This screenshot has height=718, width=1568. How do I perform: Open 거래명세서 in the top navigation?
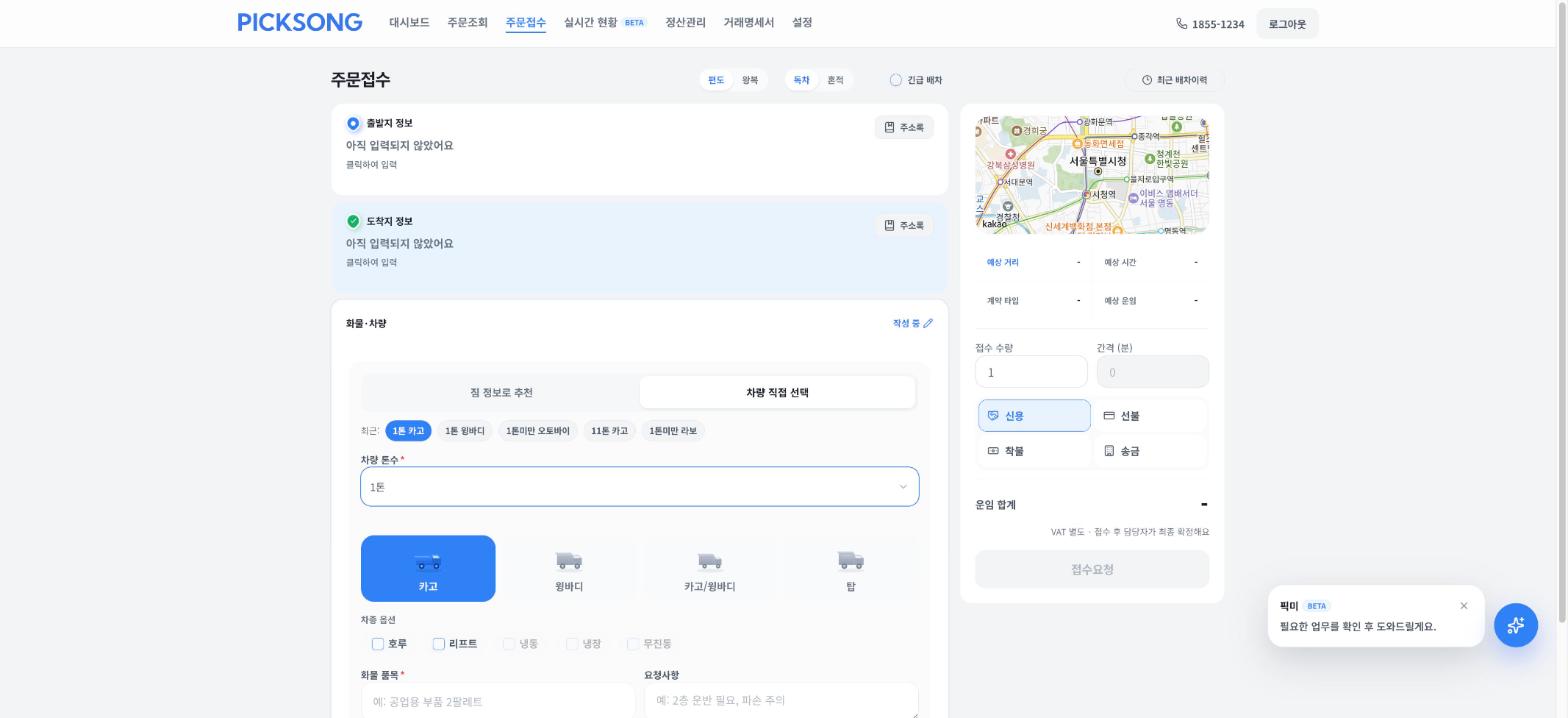pyautogui.click(x=749, y=22)
